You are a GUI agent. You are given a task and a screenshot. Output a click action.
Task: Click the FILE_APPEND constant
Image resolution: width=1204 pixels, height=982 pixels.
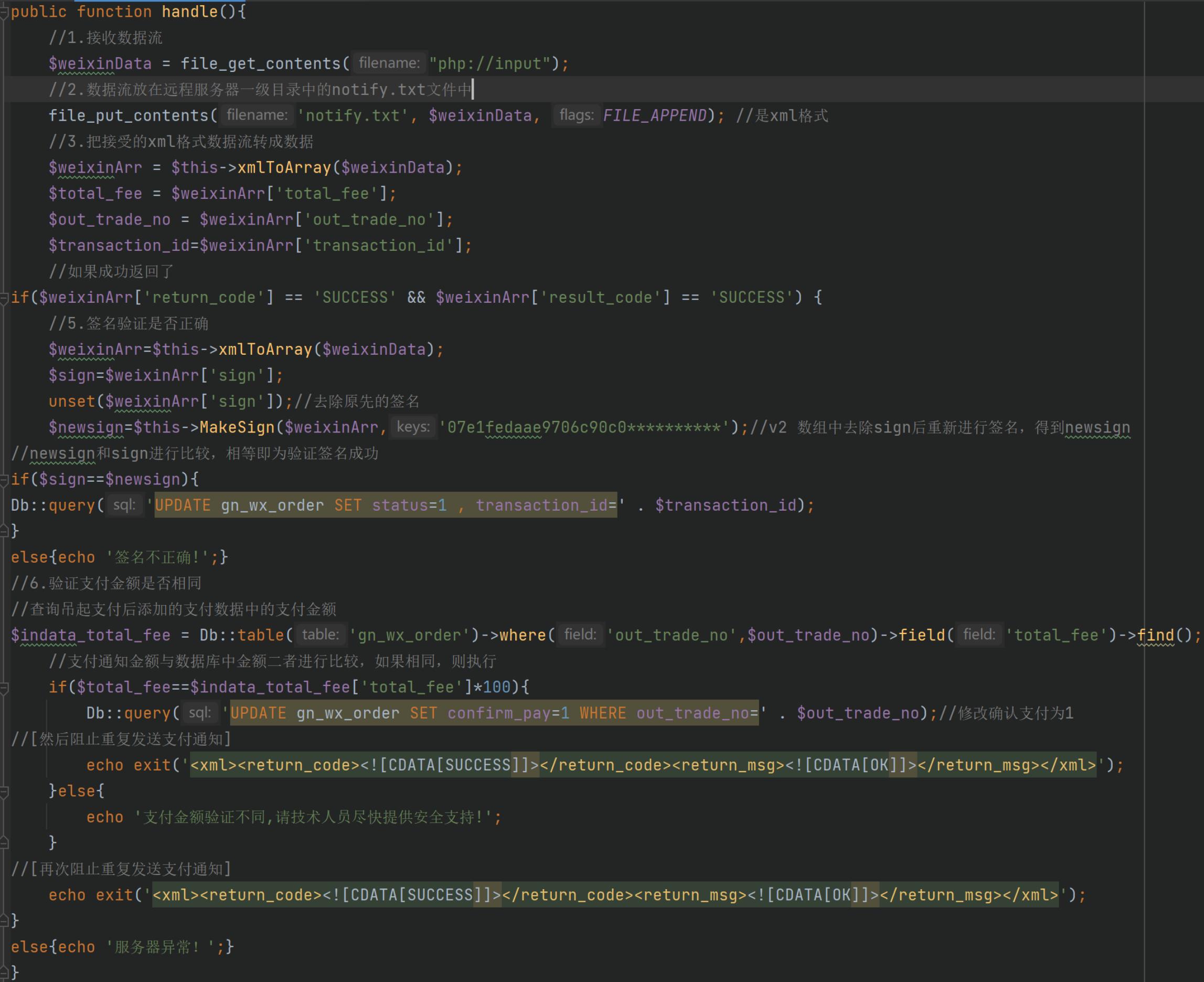[655, 115]
